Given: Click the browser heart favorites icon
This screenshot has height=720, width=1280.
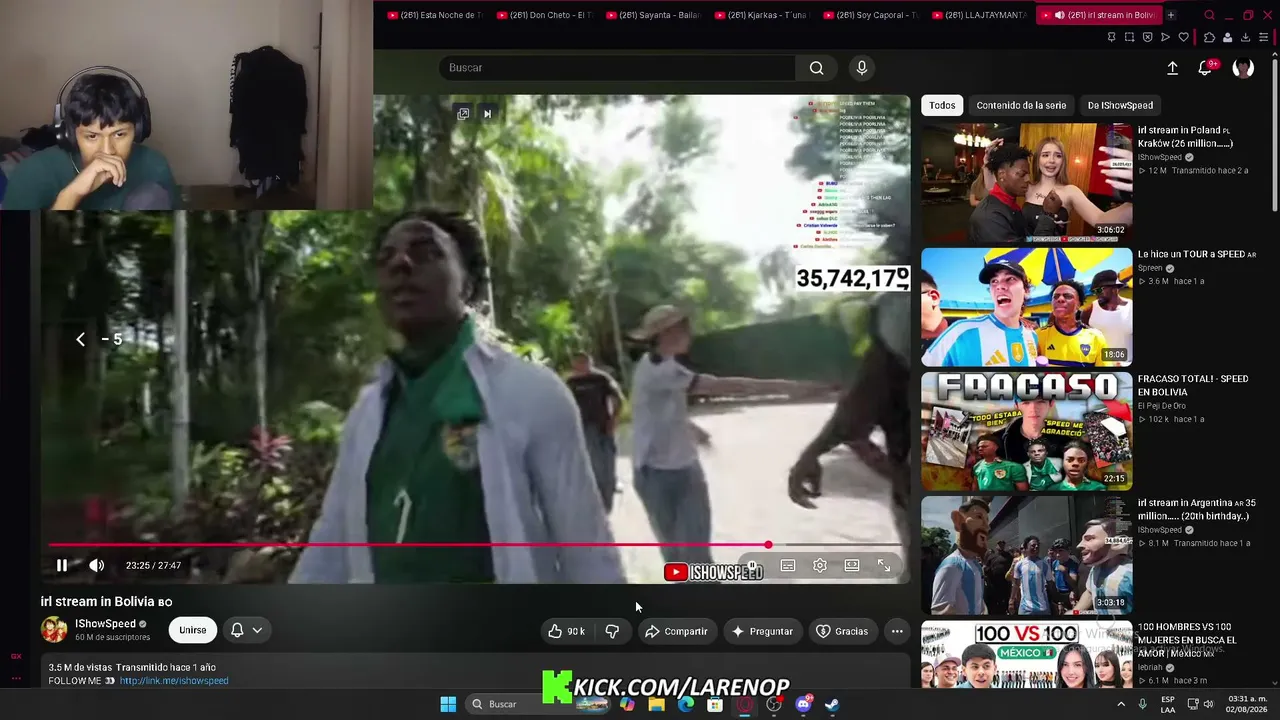Looking at the screenshot, I should pos(1184,37).
